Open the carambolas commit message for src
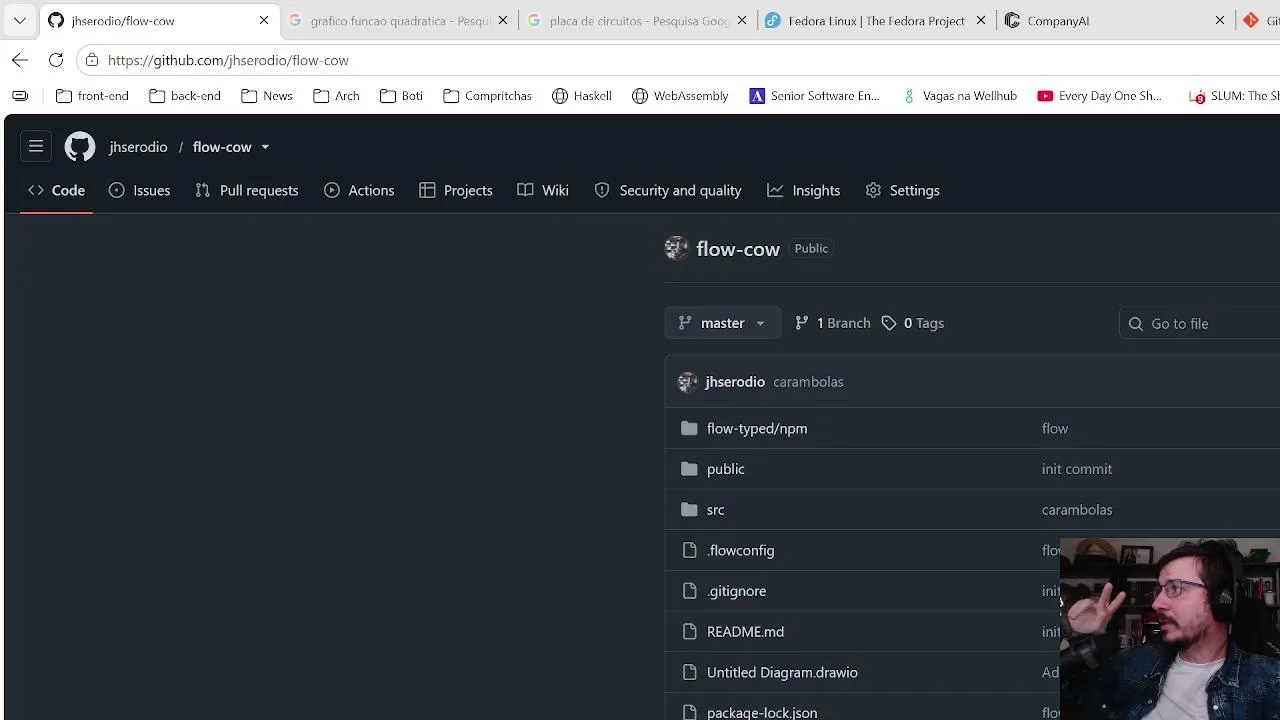Image resolution: width=1280 pixels, height=720 pixels. pyautogui.click(x=1077, y=510)
